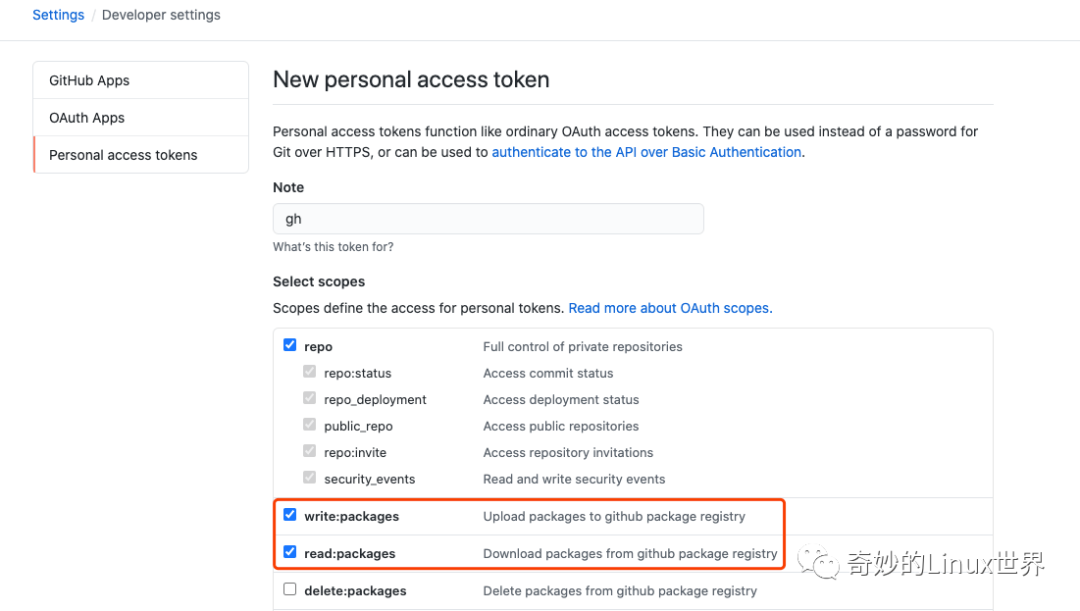Viewport: 1080px width, 611px height.
Task: Uncheck the write:packages scope
Action: pos(290,515)
